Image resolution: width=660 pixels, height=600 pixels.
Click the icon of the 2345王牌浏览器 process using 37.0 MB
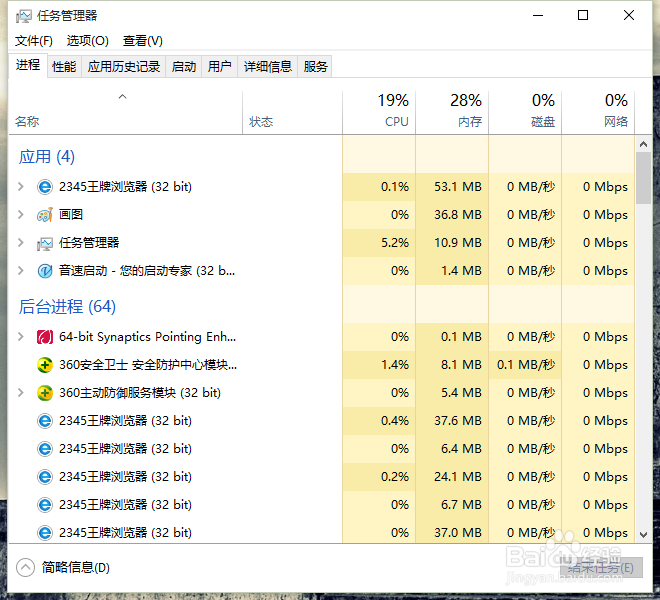[x=45, y=533]
